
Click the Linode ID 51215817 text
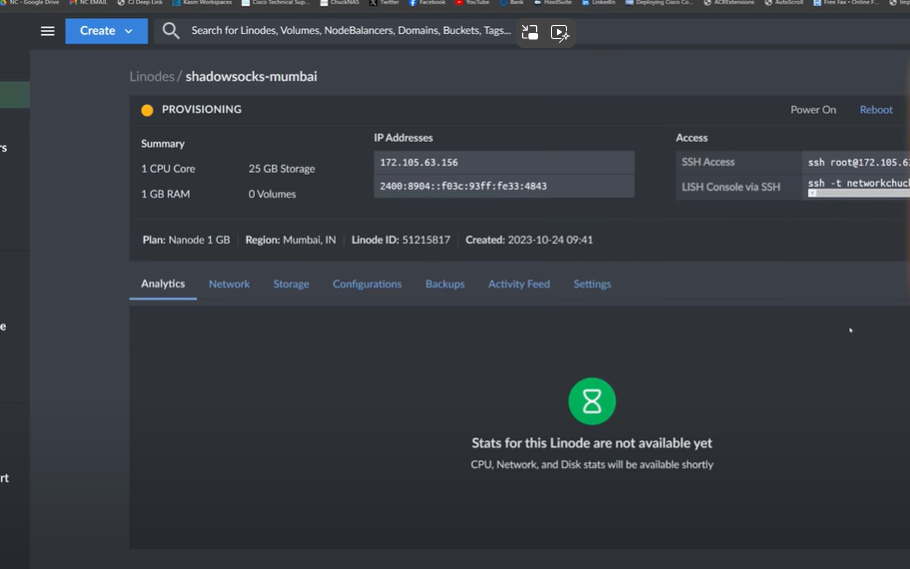pos(400,240)
